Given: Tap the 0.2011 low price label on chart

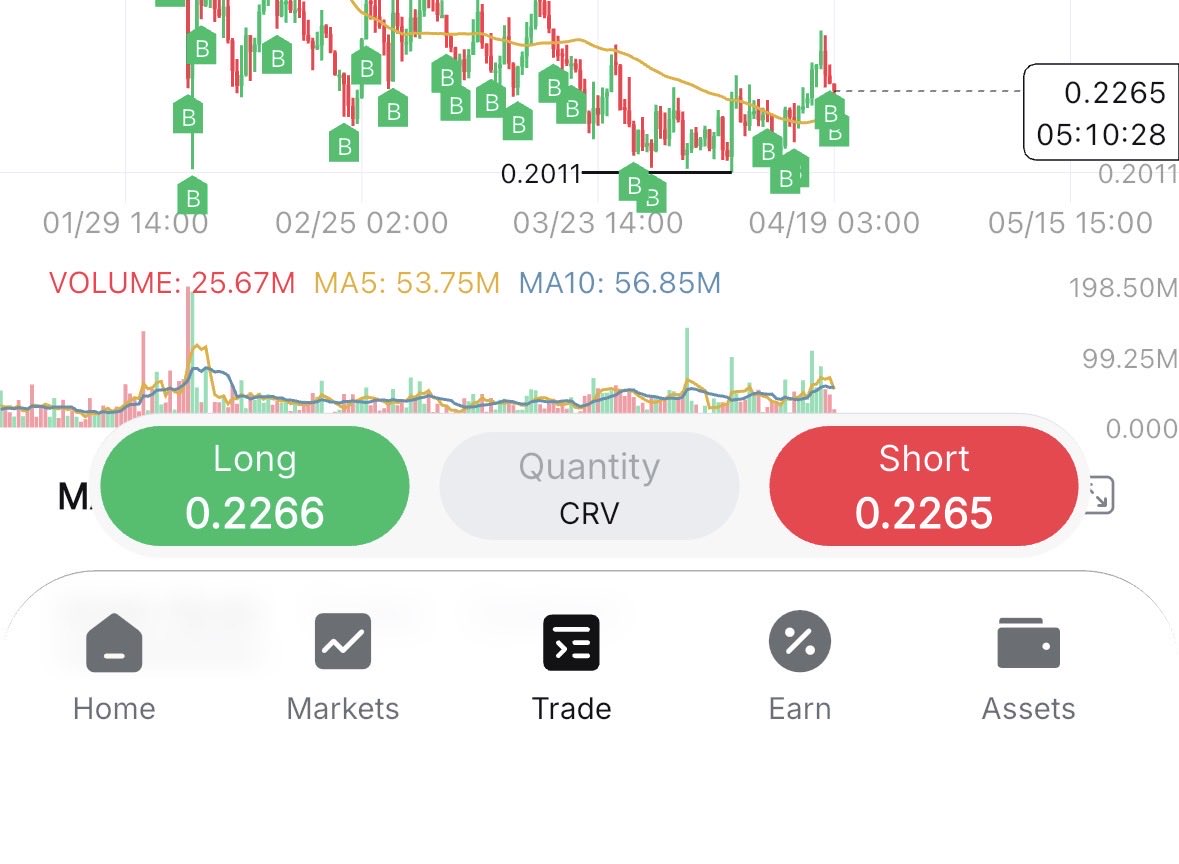Looking at the screenshot, I should [x=541, y=174].
